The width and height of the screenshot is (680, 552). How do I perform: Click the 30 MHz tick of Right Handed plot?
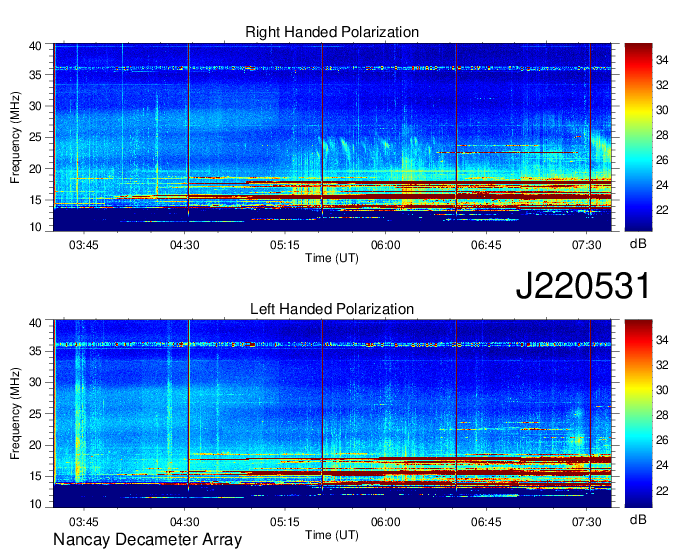tap(35, 106)
